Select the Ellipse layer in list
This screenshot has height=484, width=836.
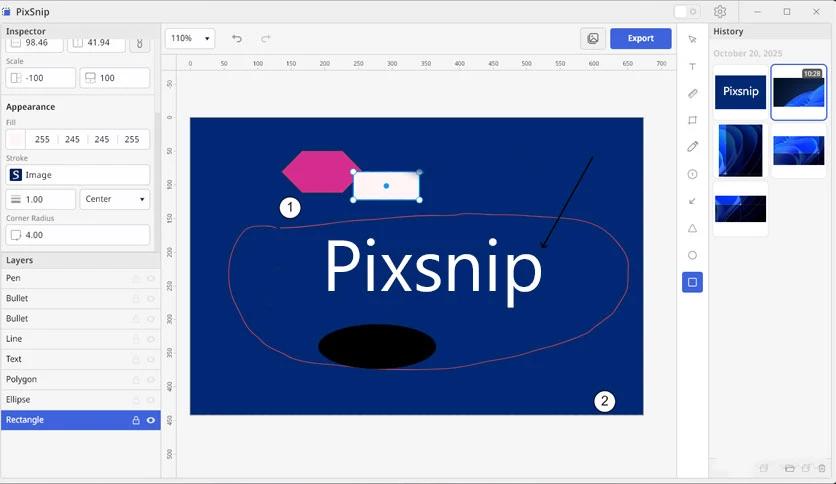point(60,400)
